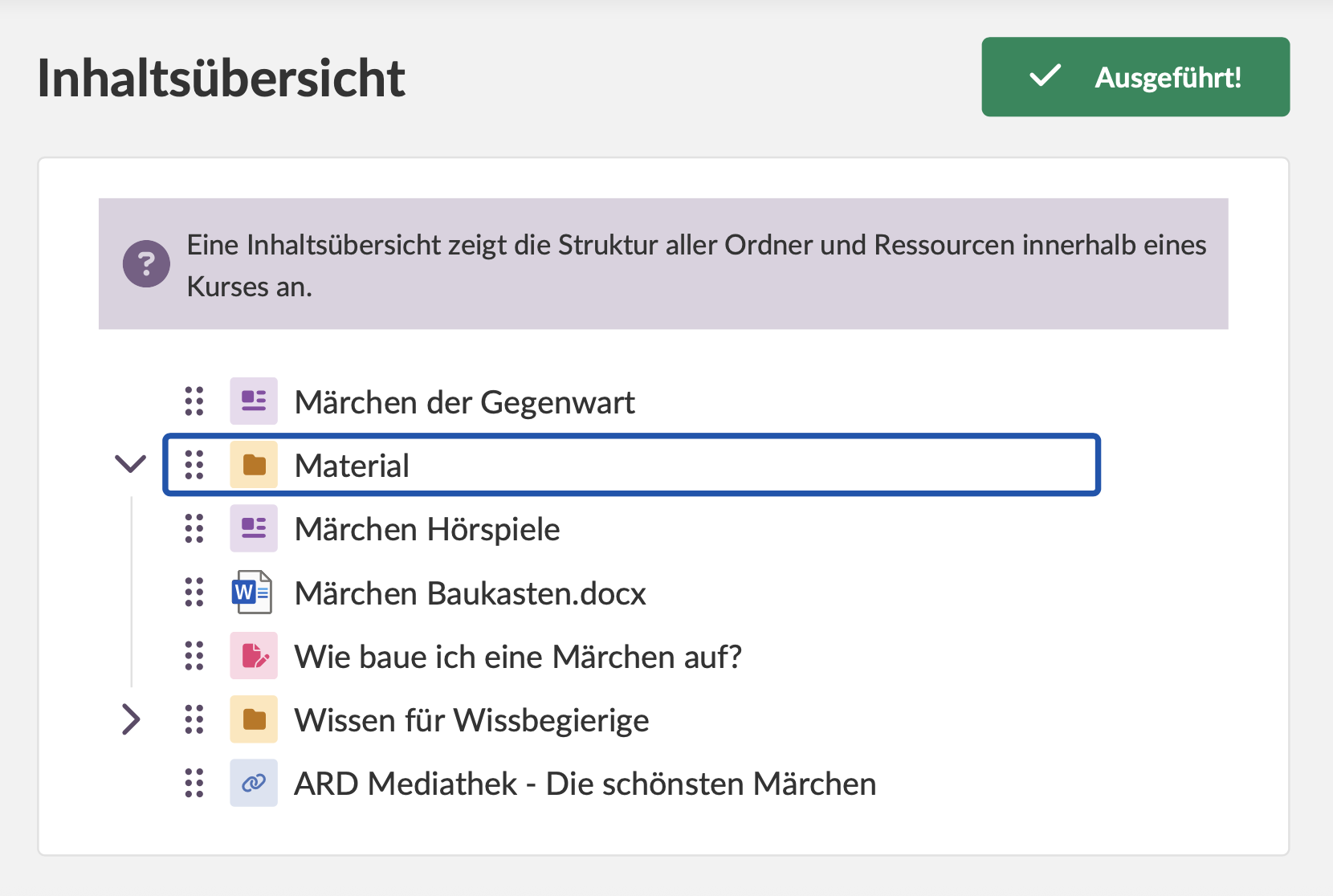Screen dimensions: 1333x896
Task: Click the link icon next to ARD Mediathek
Action: 253,783
